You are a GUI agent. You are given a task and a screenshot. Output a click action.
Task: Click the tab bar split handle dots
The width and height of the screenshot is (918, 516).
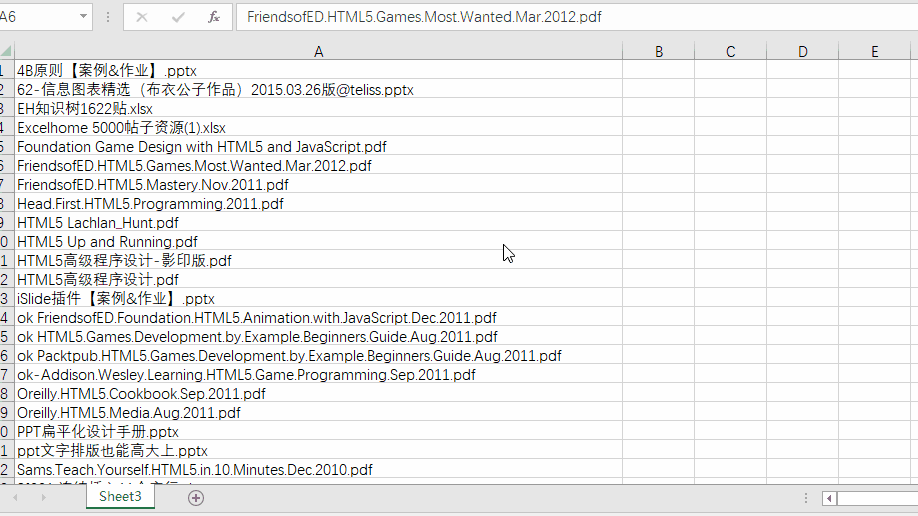pyautogui.click(x=806, y=498)
